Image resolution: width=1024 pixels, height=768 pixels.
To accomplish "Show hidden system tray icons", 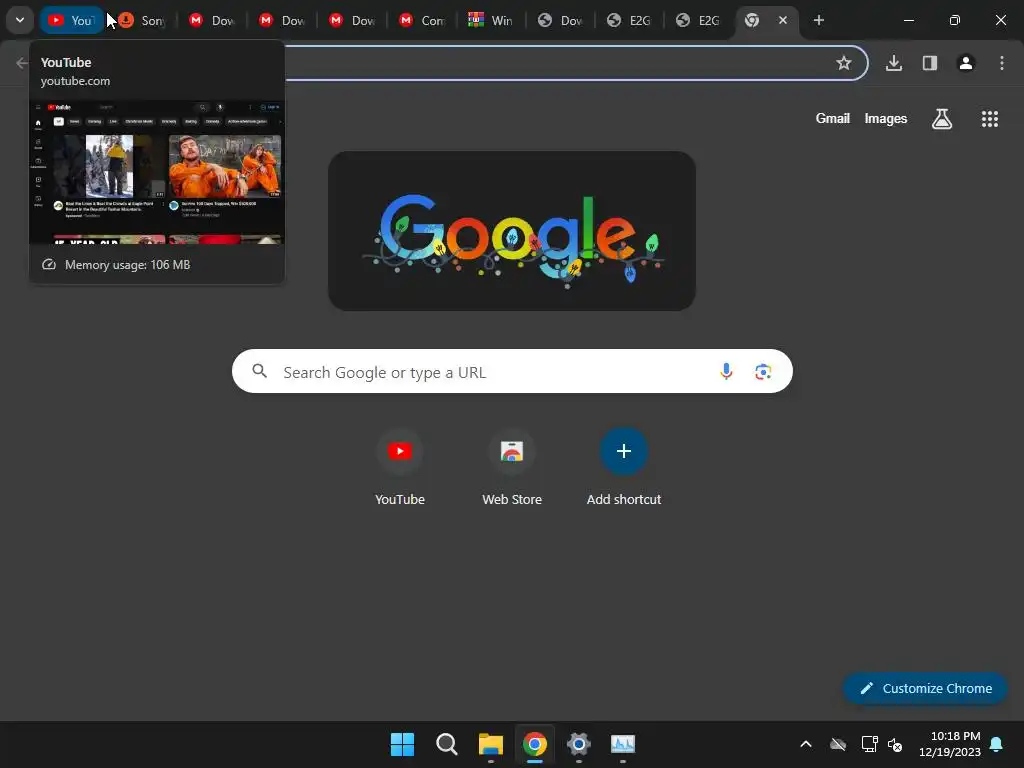I will [x=806, y=744].
